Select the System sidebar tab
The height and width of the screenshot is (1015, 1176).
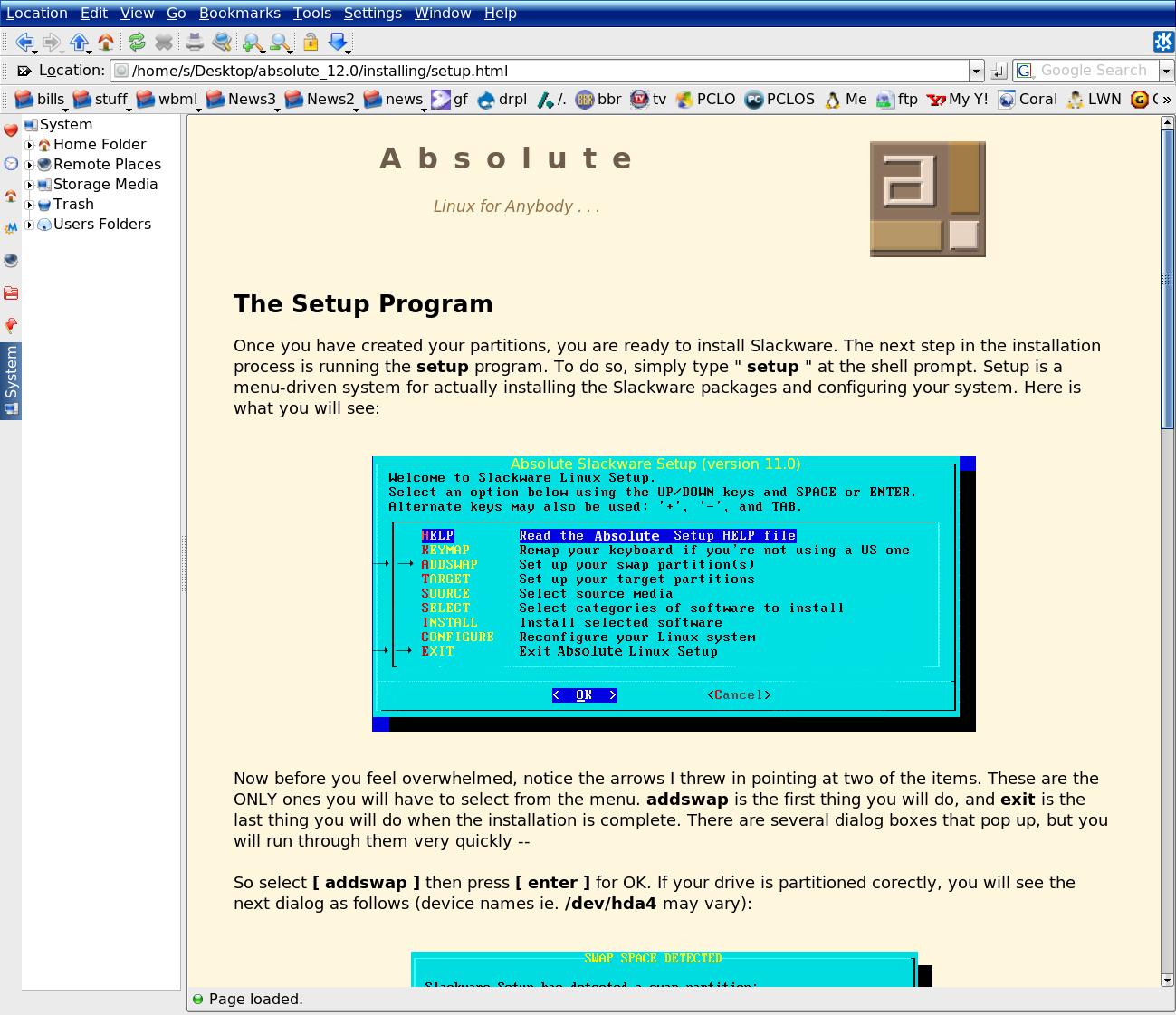point(11,381)
